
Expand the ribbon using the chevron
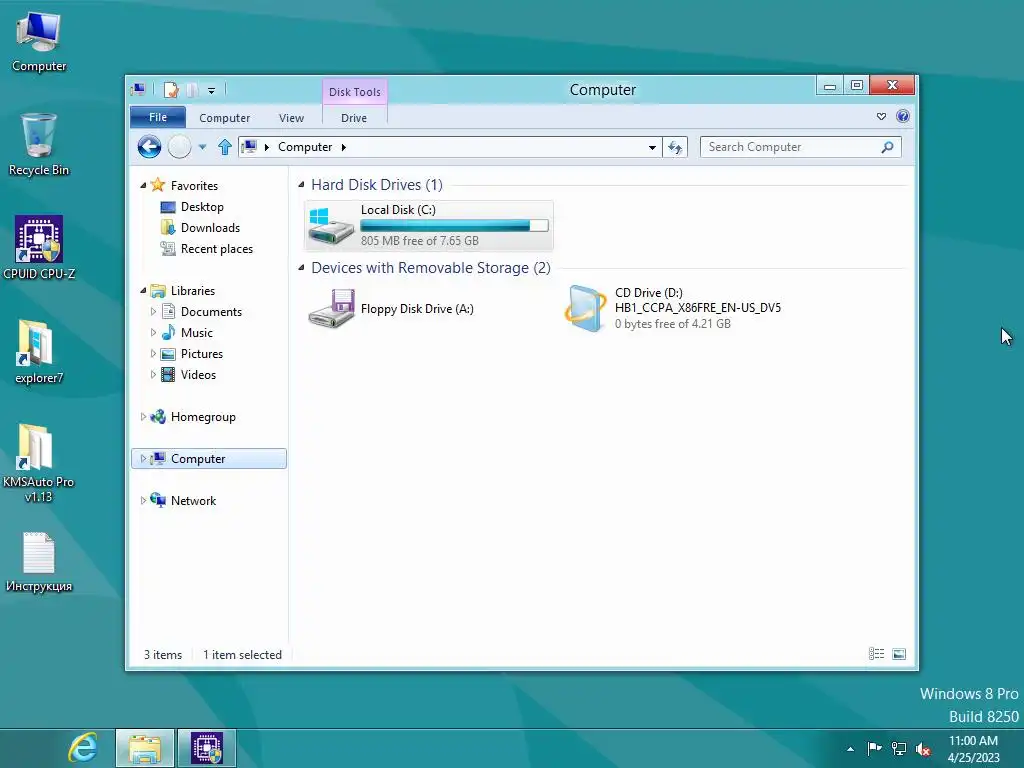(881, 116)
